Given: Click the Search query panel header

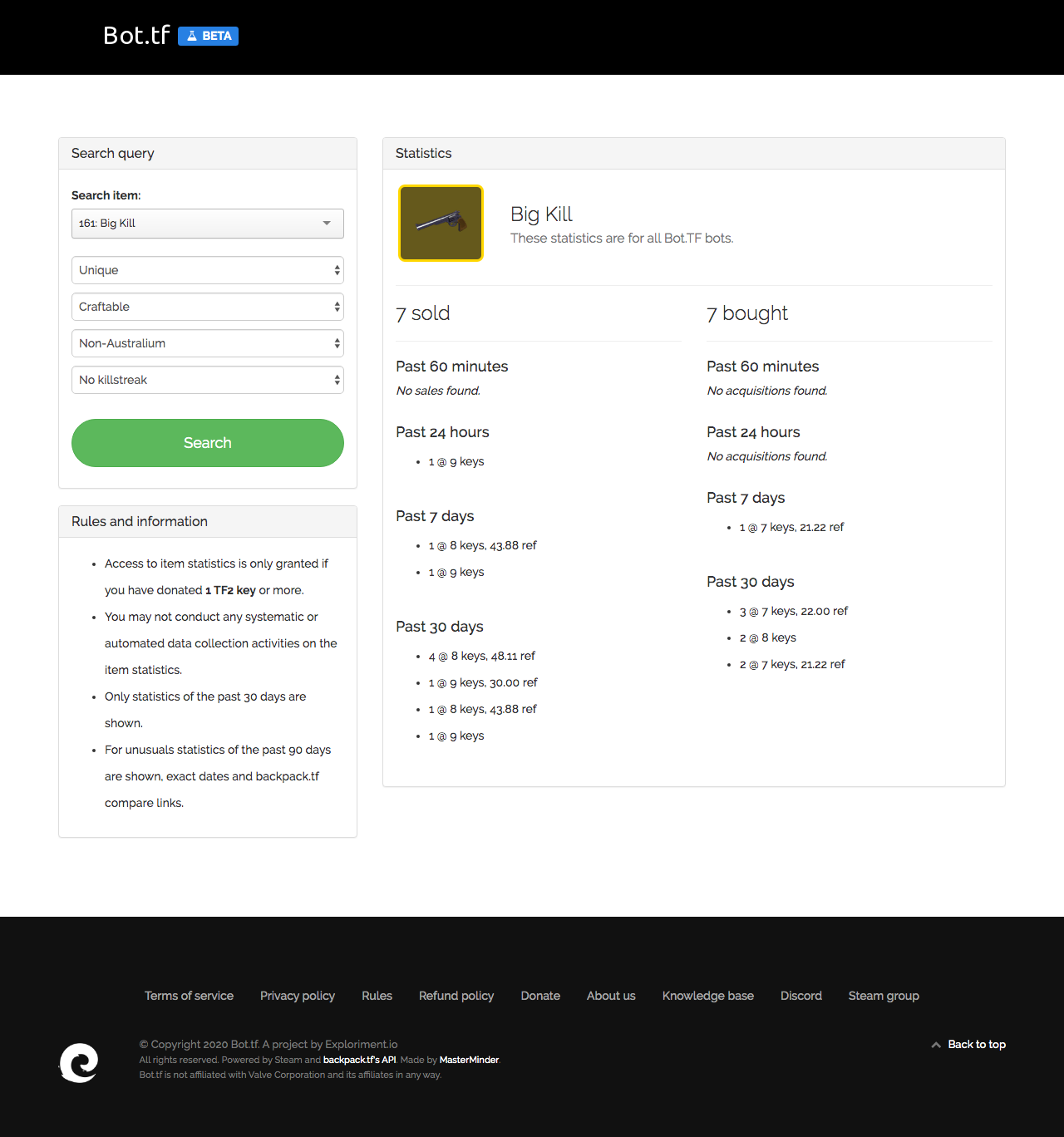Looking at the screenshot, I should [x=208, y=154].
